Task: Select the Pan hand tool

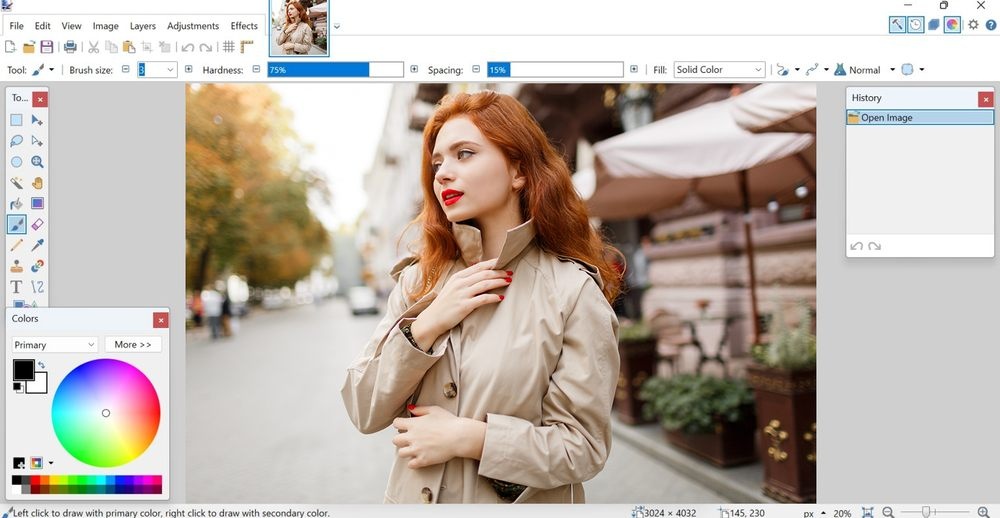Action: [37, 183]
